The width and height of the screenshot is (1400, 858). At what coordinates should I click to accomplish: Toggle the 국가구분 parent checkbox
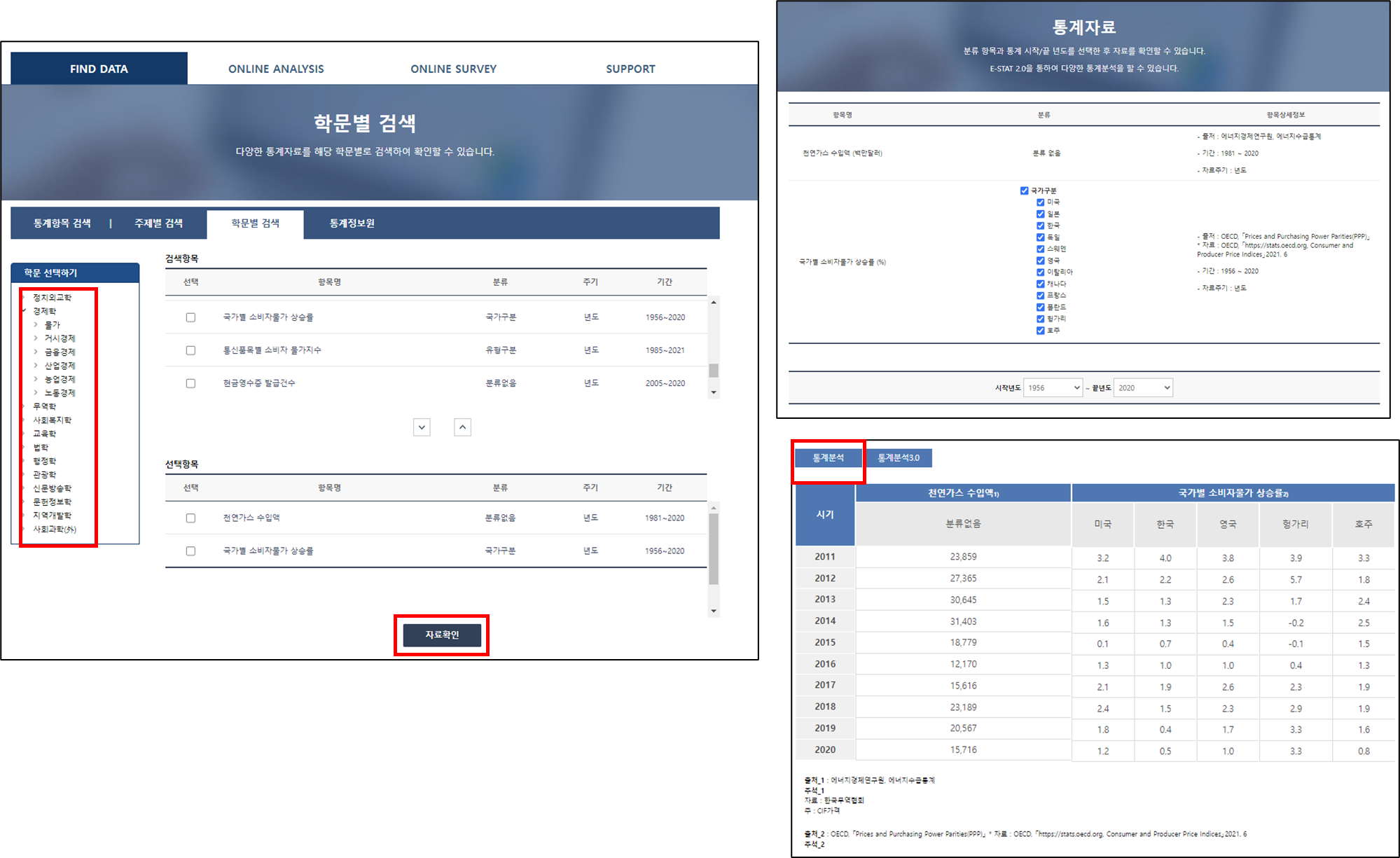pyautogui.click(x=1024, y=191)
